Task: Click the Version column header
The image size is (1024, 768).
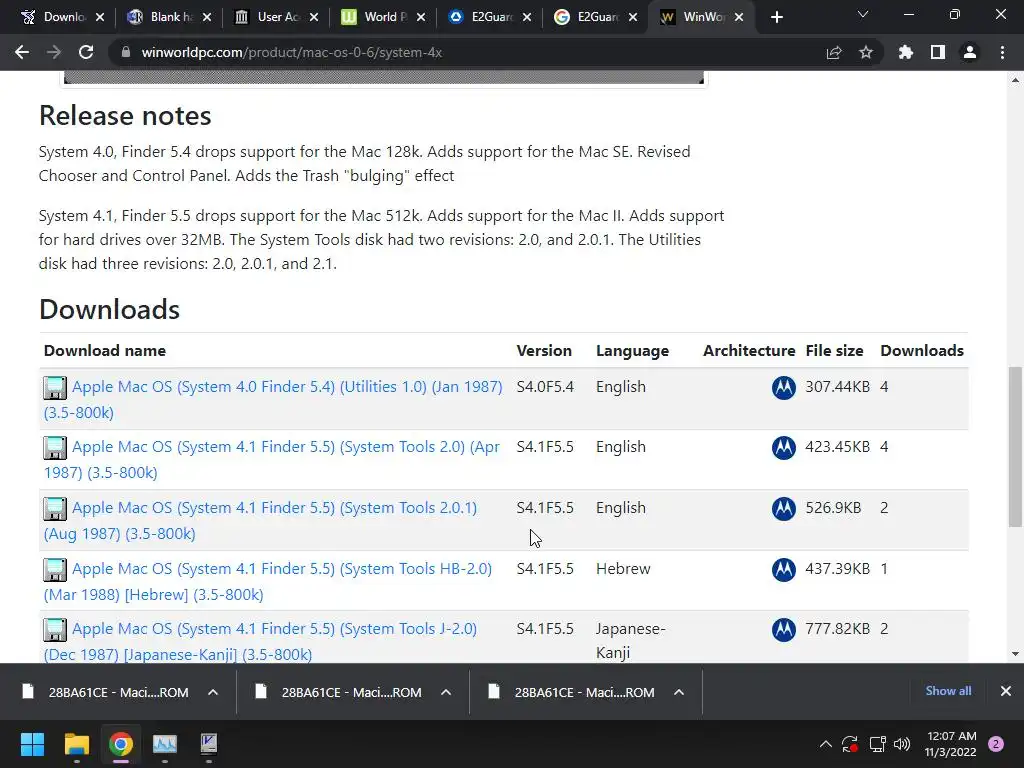Action: click(544, 351)
